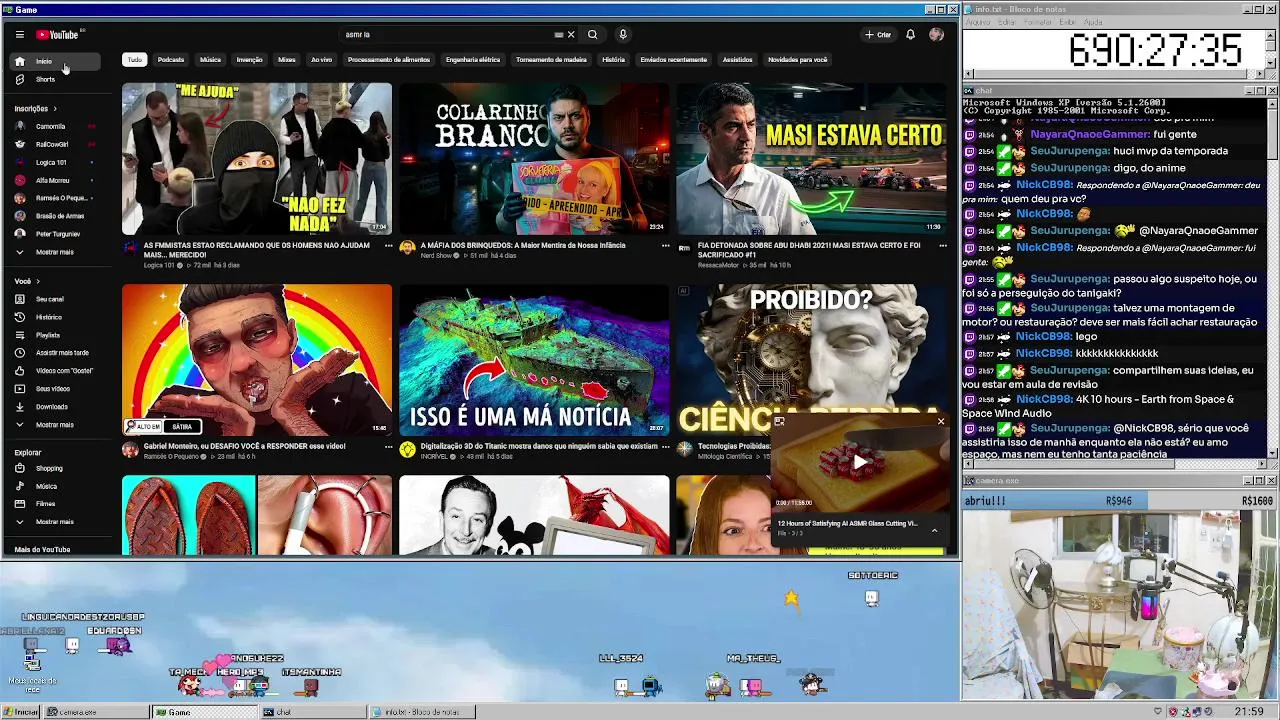This screenshot has width=1280, height=720.
Task: Close the miniplayer
Action: pos(940,421)
